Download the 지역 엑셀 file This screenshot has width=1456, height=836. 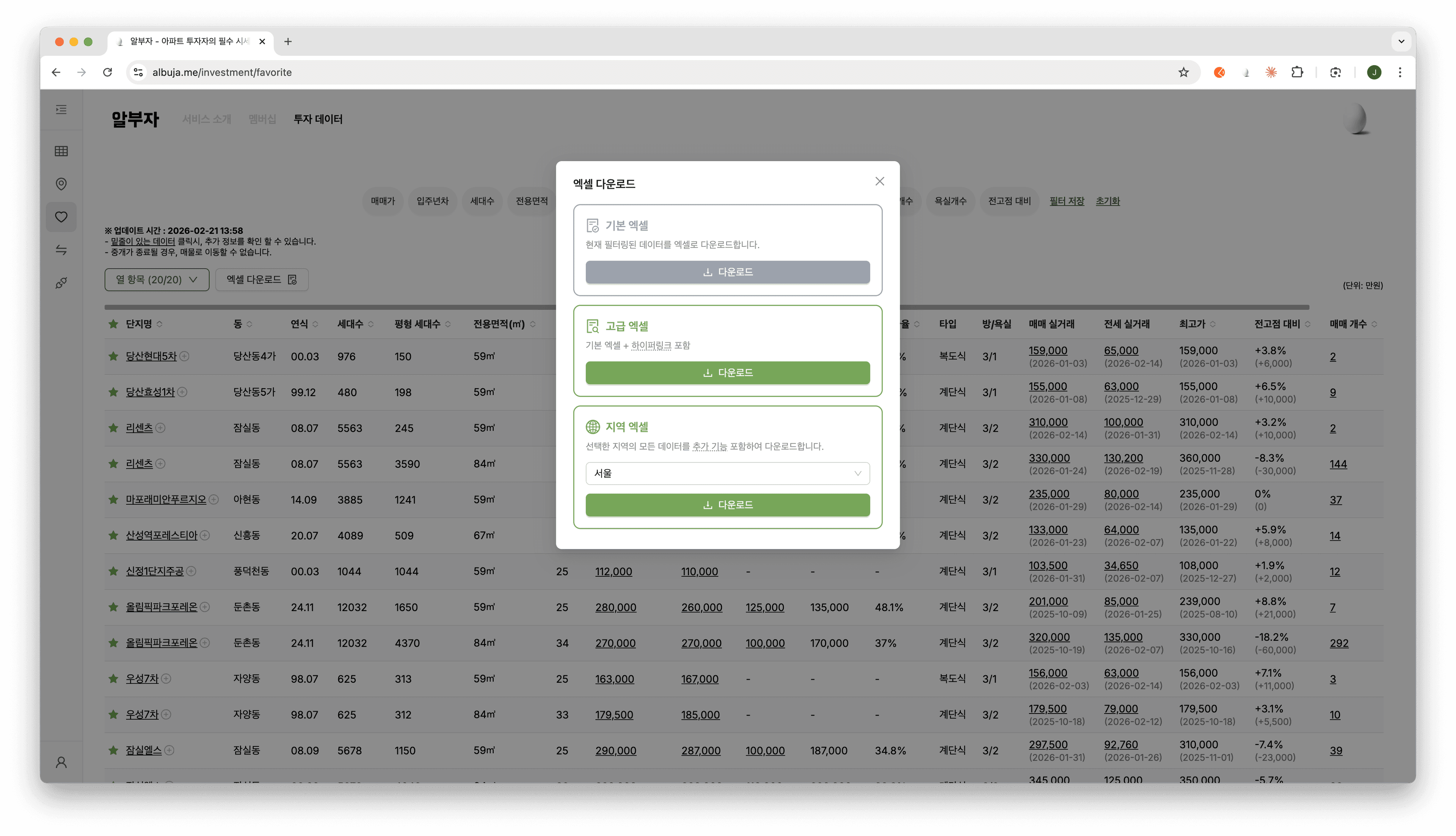727,505
